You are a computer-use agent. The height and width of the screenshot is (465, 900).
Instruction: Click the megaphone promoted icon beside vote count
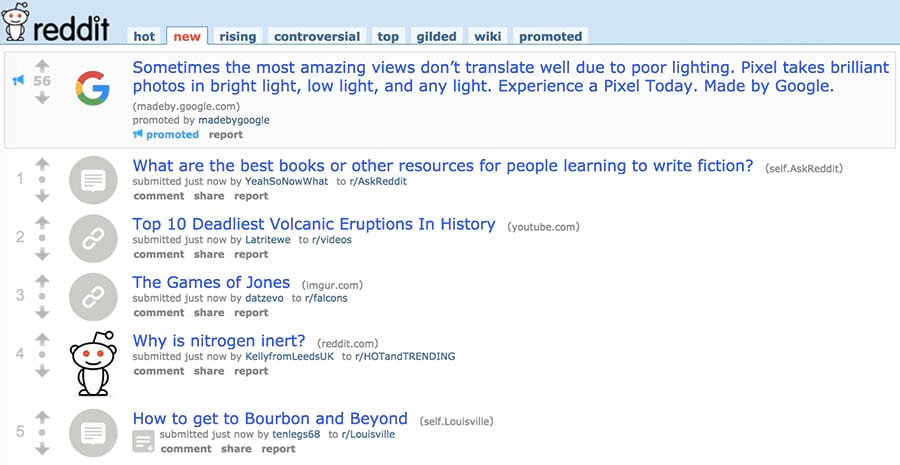point(18,81)
